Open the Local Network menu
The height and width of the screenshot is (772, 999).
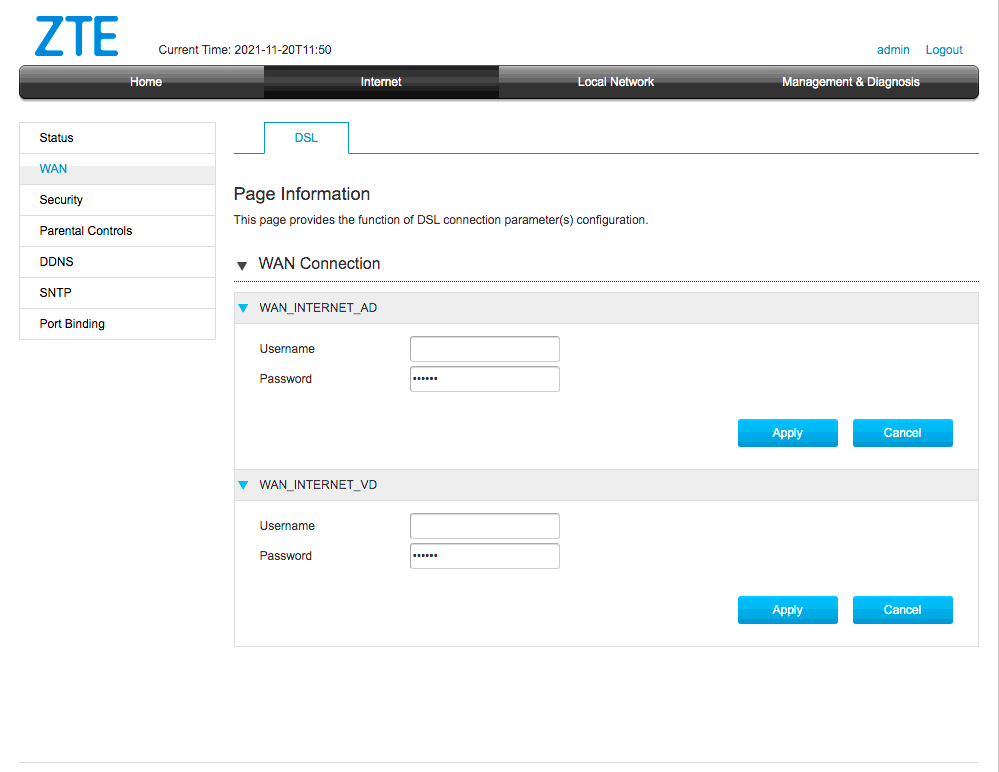(615, 82)
